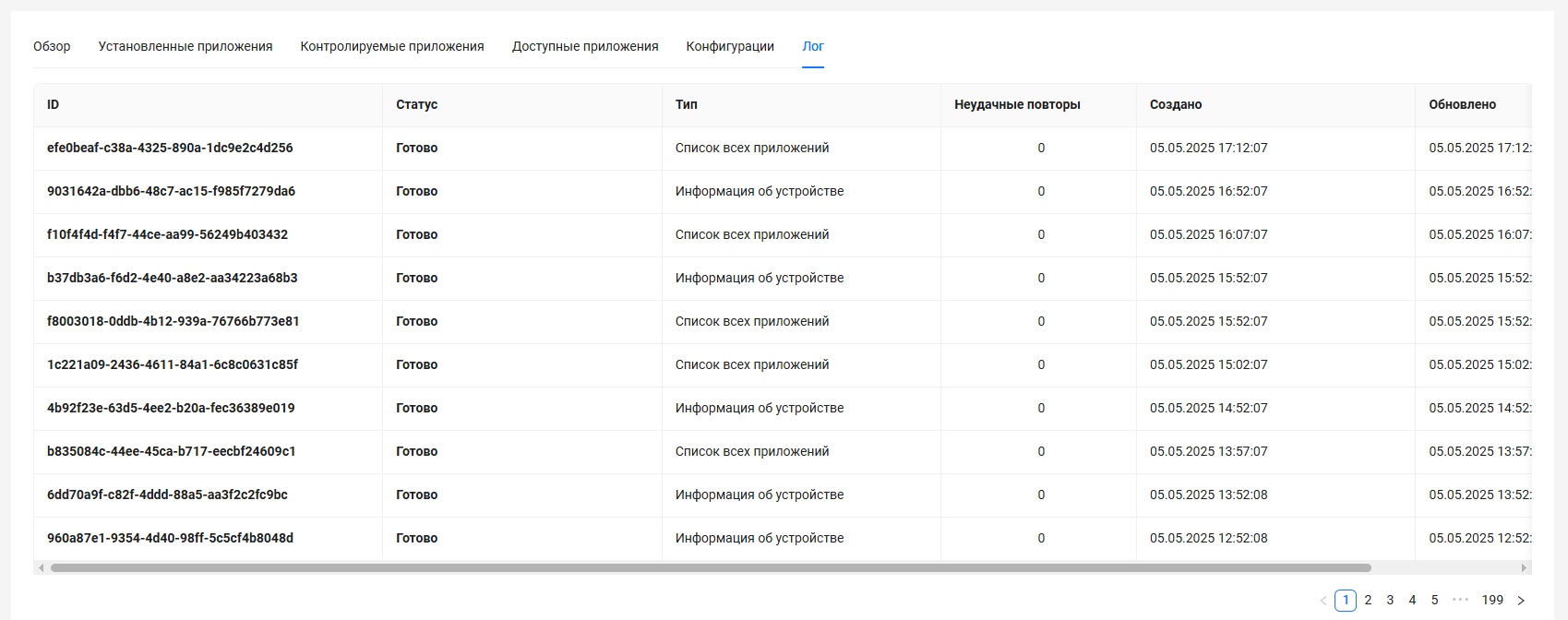Go to next pagination page arrow
Viewport: 1568px width, 620px height.
tap(1521, 601)
